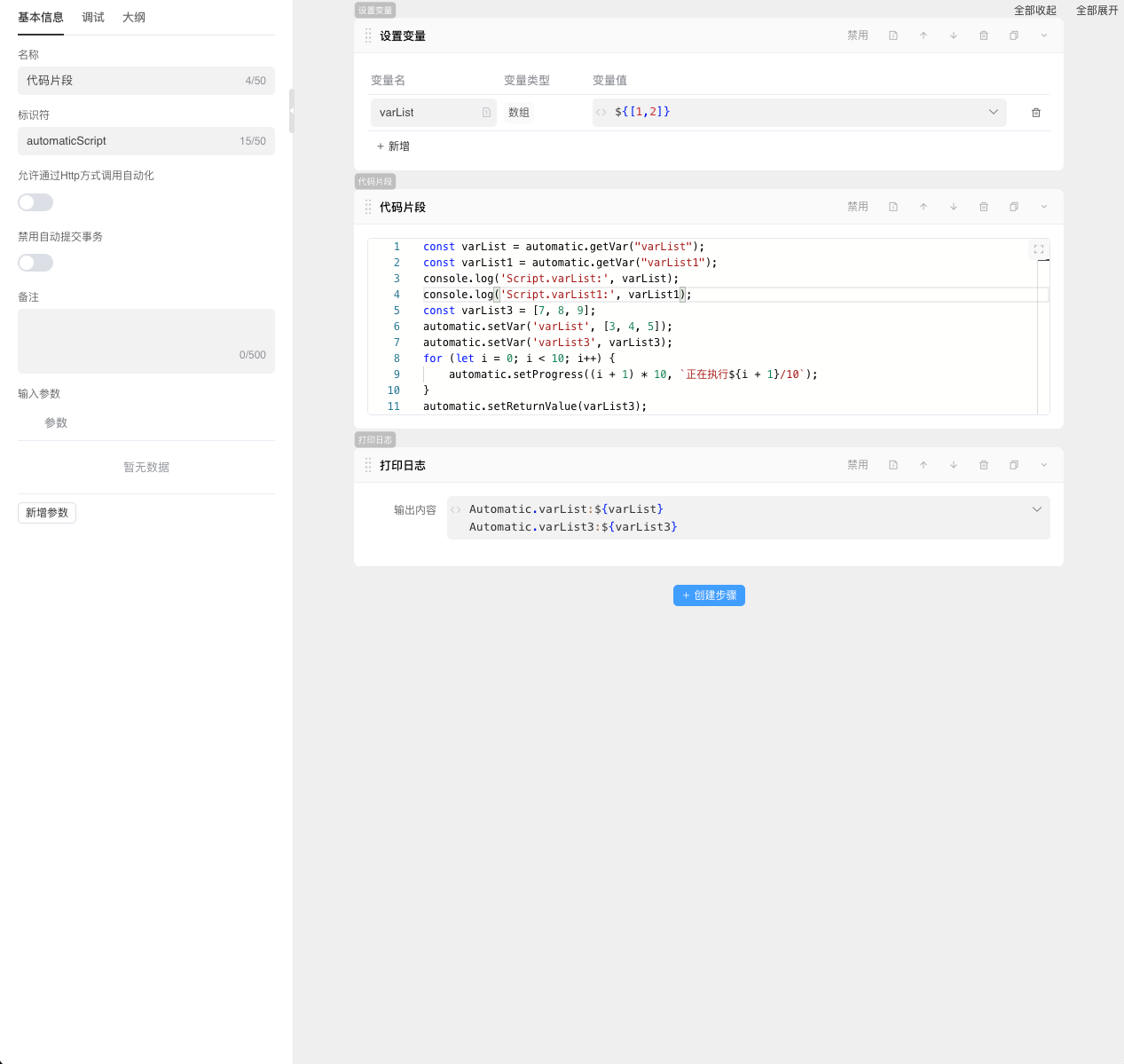
Task: Open the 大纲 tab
Action: click(x=134, y=18)
